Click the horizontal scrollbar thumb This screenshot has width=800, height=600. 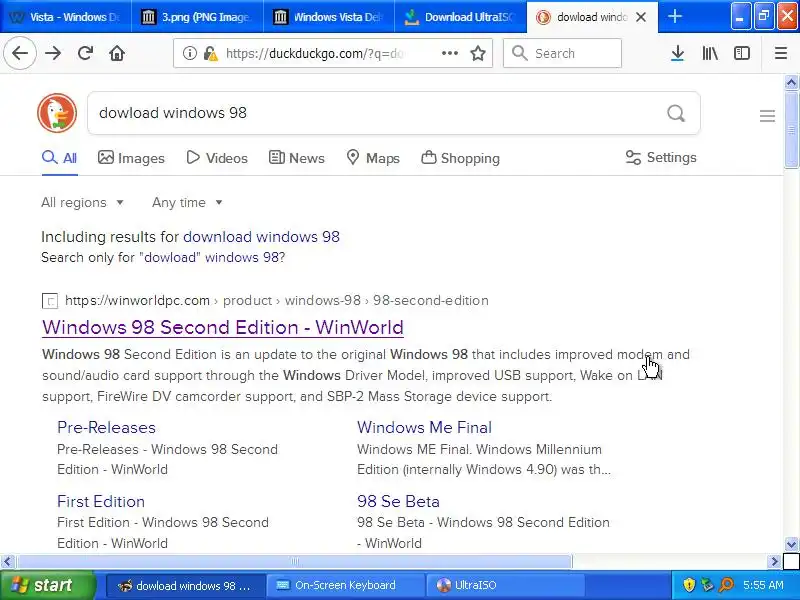(x=294, y=562)
